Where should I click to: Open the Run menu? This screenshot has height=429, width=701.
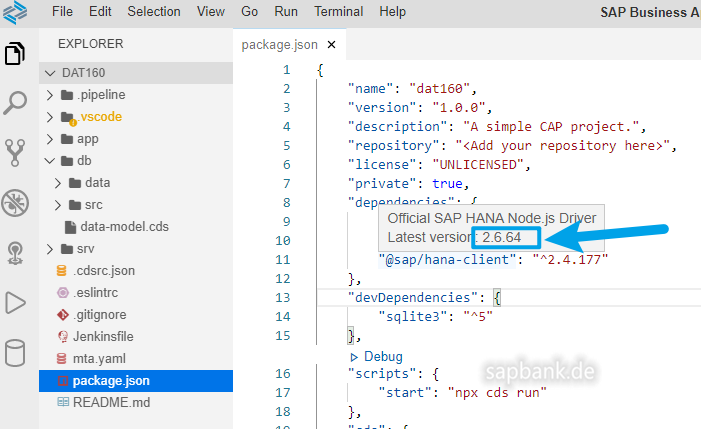tap(286, 11)
